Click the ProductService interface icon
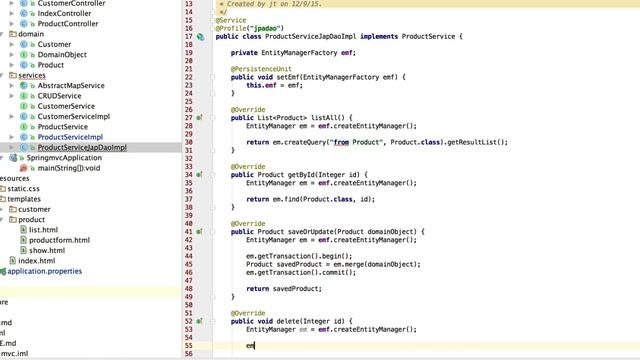Screen dimensions: 640x360 pos(24,127)
